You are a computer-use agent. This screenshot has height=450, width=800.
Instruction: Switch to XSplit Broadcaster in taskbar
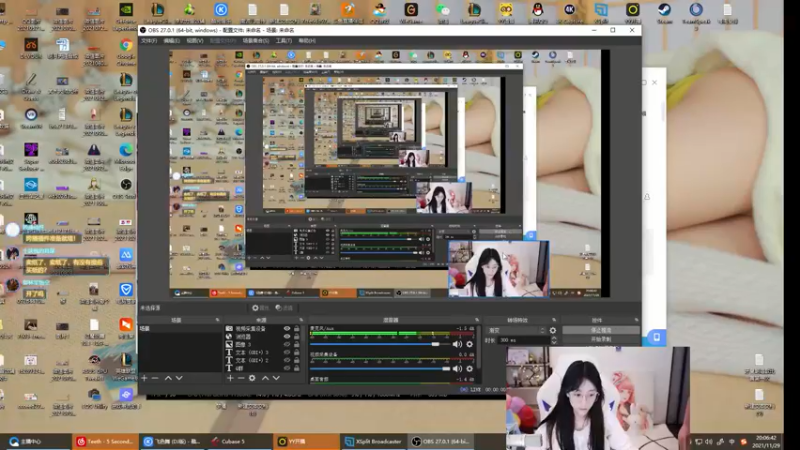(x=373, y=441)
